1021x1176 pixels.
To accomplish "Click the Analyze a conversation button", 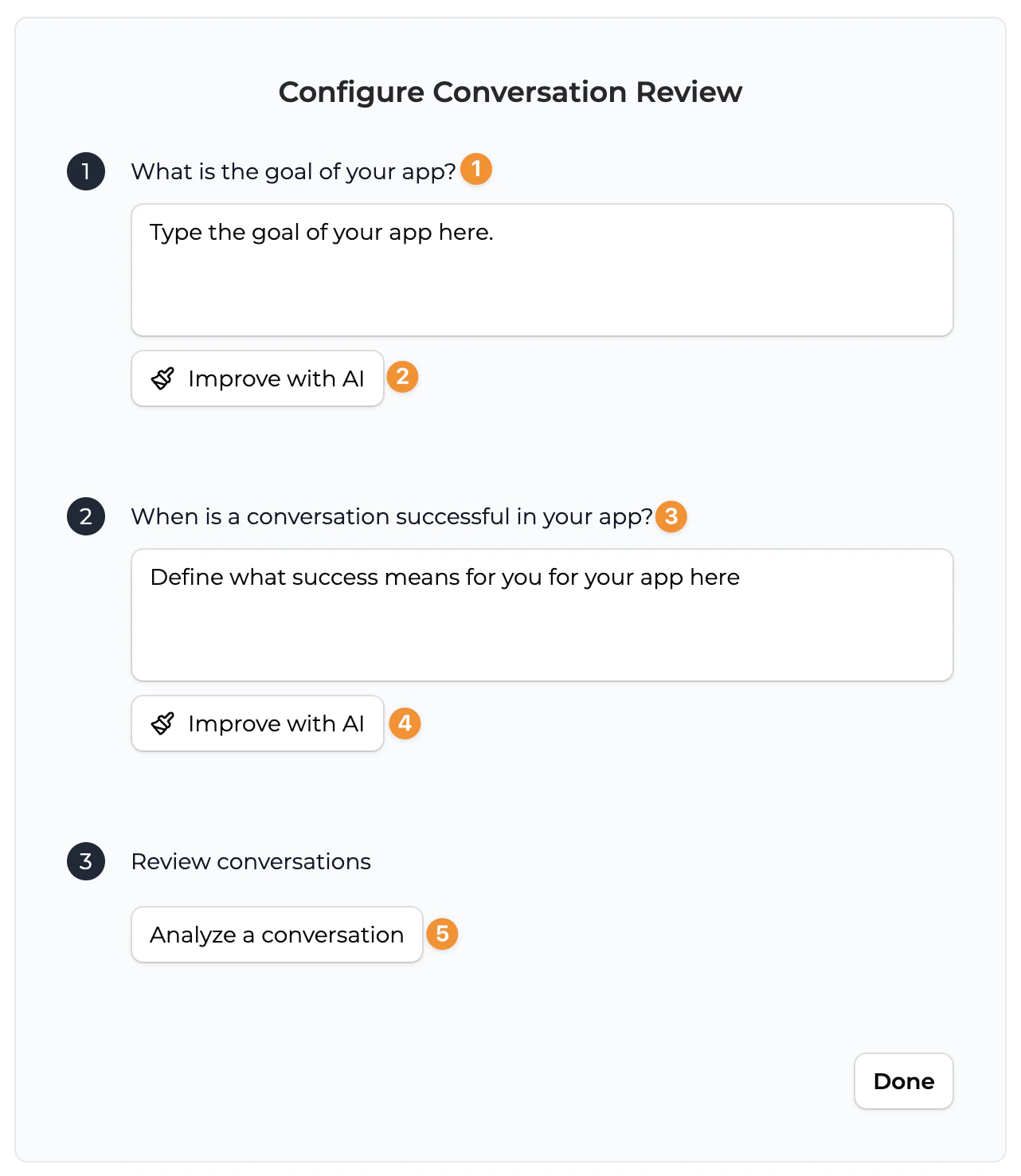I will coord(276,934).
